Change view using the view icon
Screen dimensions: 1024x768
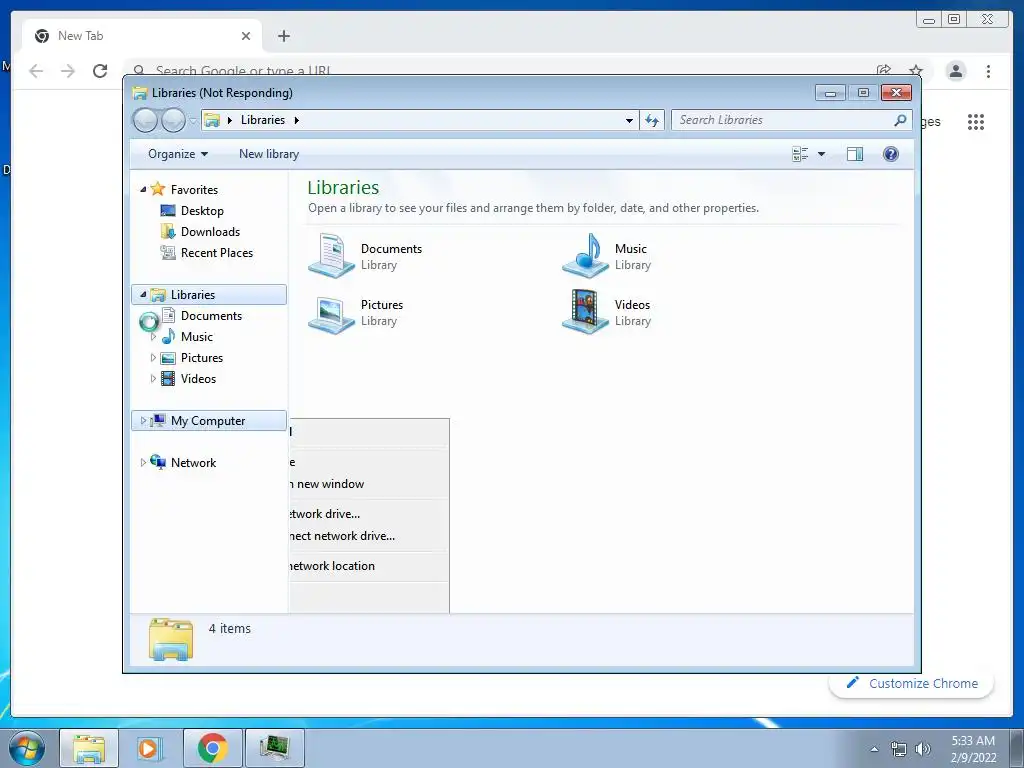click(x=800, y=154)
